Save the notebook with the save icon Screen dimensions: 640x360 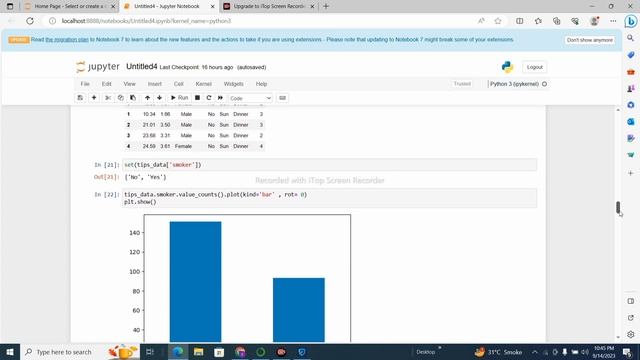click(80, 98)
